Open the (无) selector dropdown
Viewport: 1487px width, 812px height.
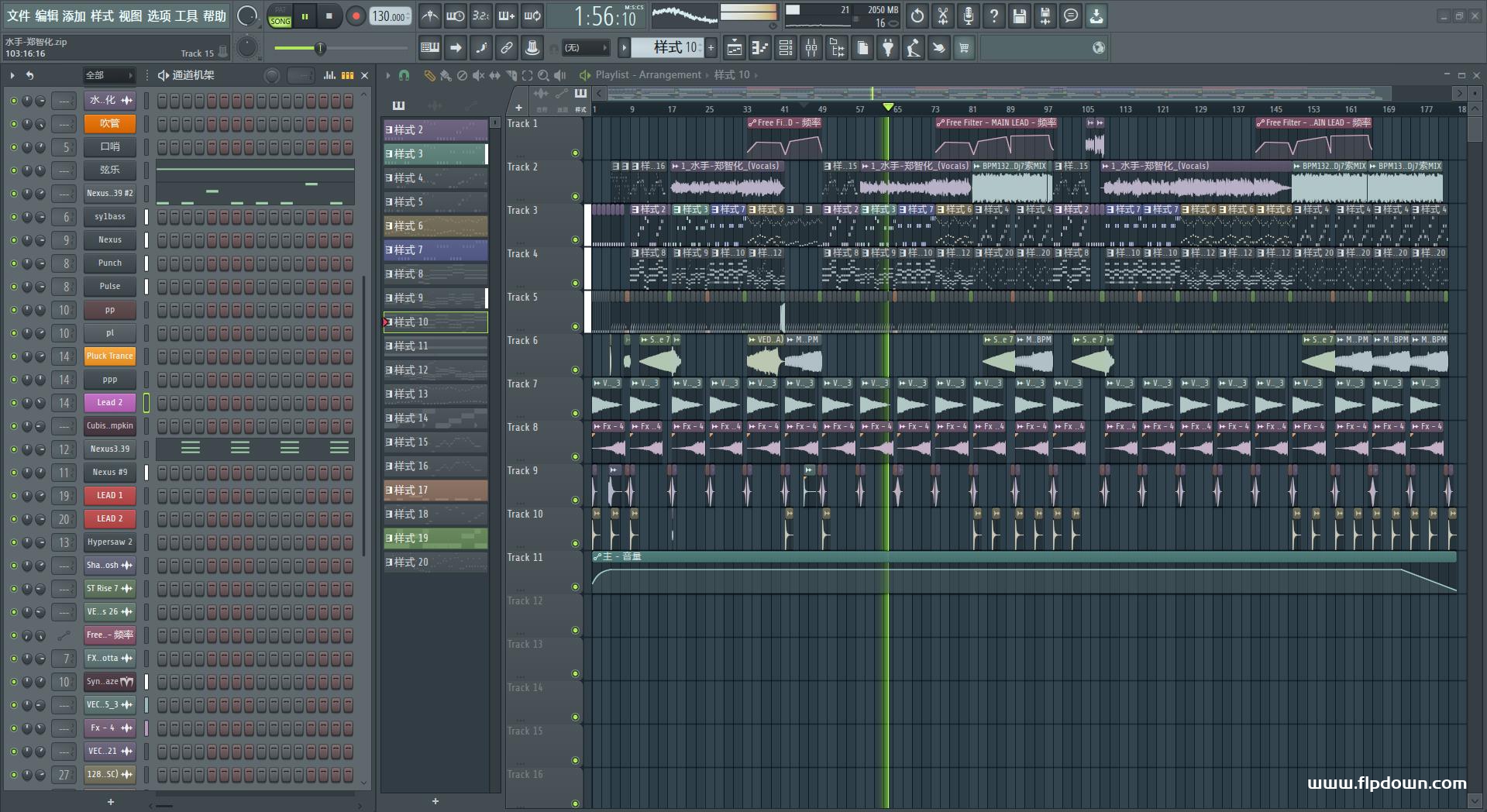(585, 48)
